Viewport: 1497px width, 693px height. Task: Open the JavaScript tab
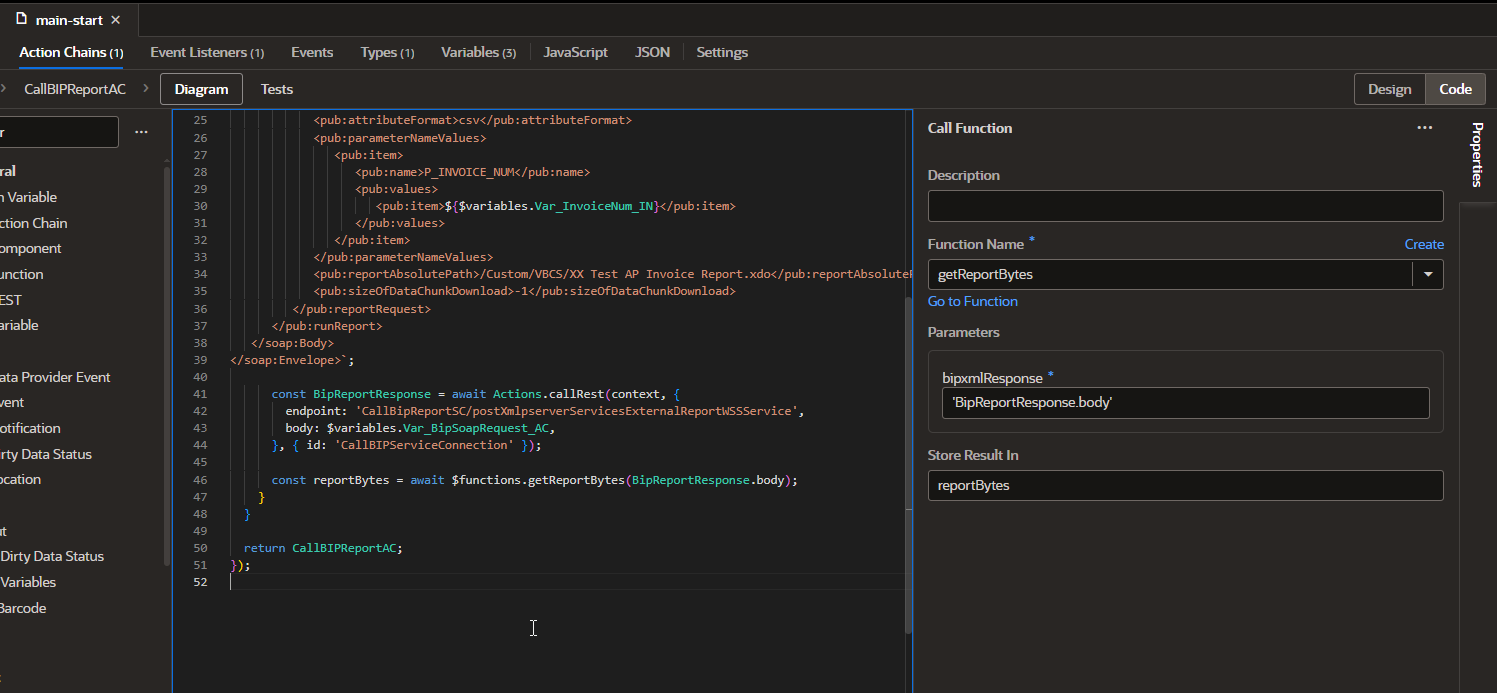pyautogui.click(x=575, y=52)
